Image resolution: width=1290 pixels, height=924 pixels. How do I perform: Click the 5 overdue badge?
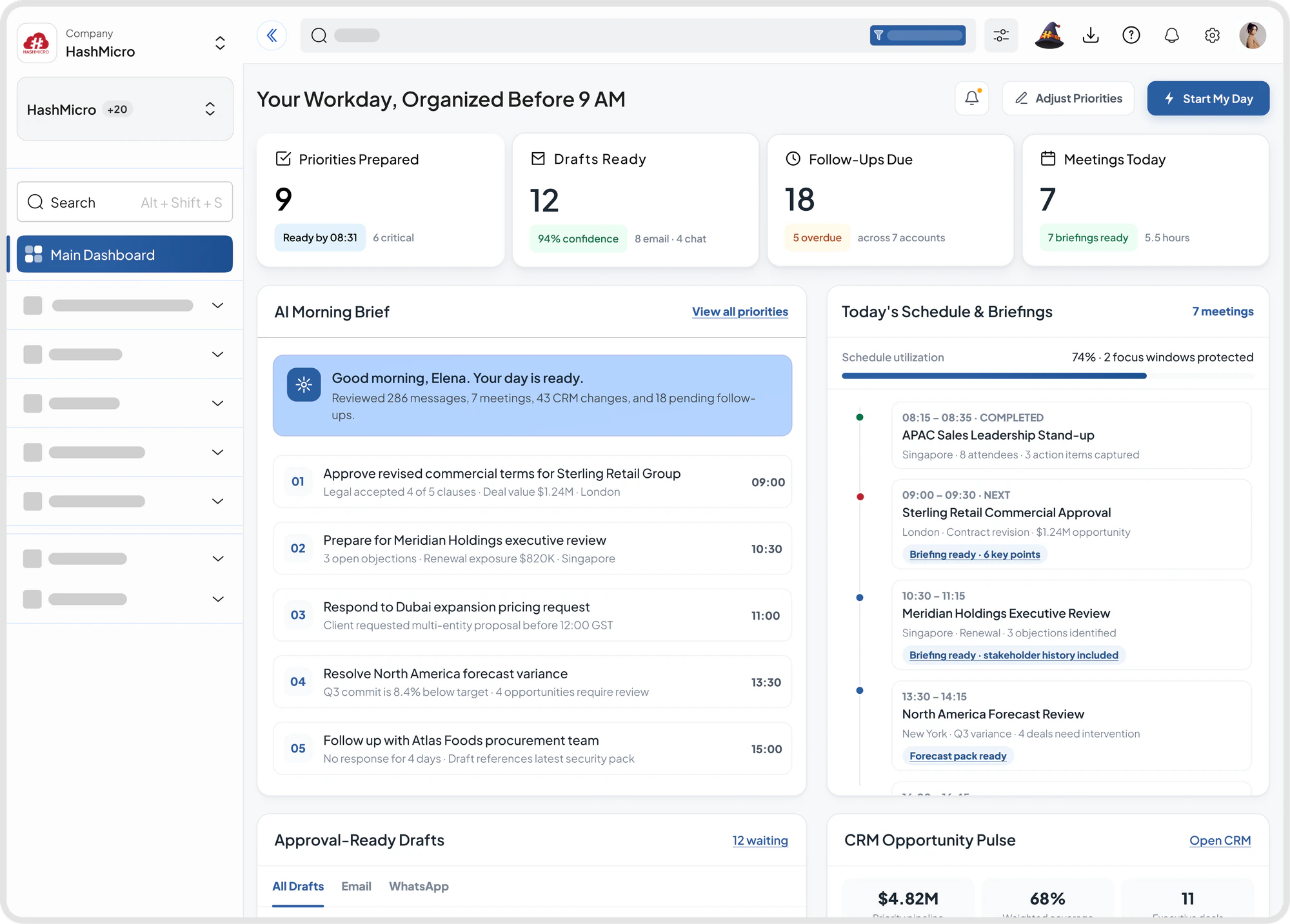click(817, 238)
